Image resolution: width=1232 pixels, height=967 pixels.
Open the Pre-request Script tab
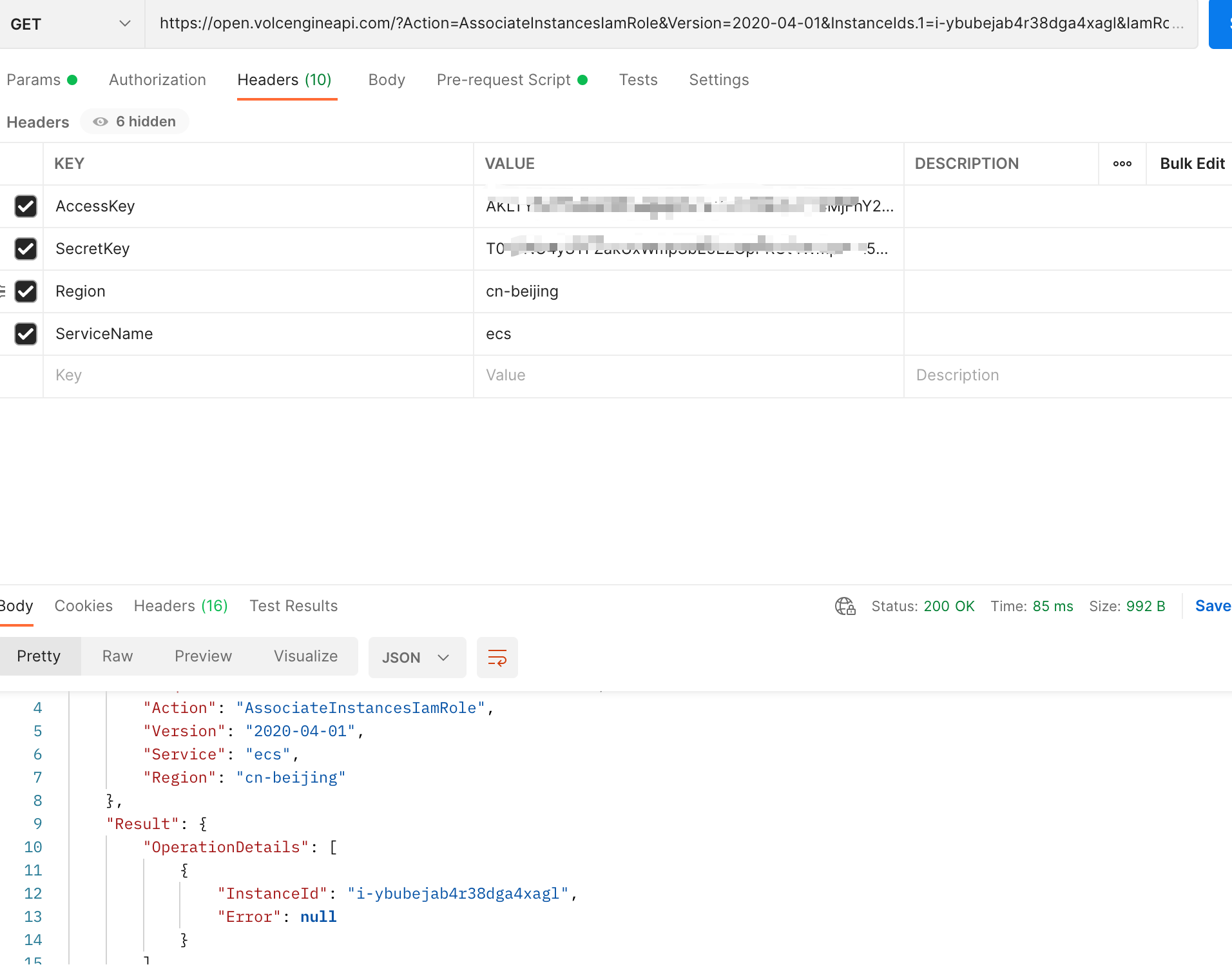tap(512, 80)
